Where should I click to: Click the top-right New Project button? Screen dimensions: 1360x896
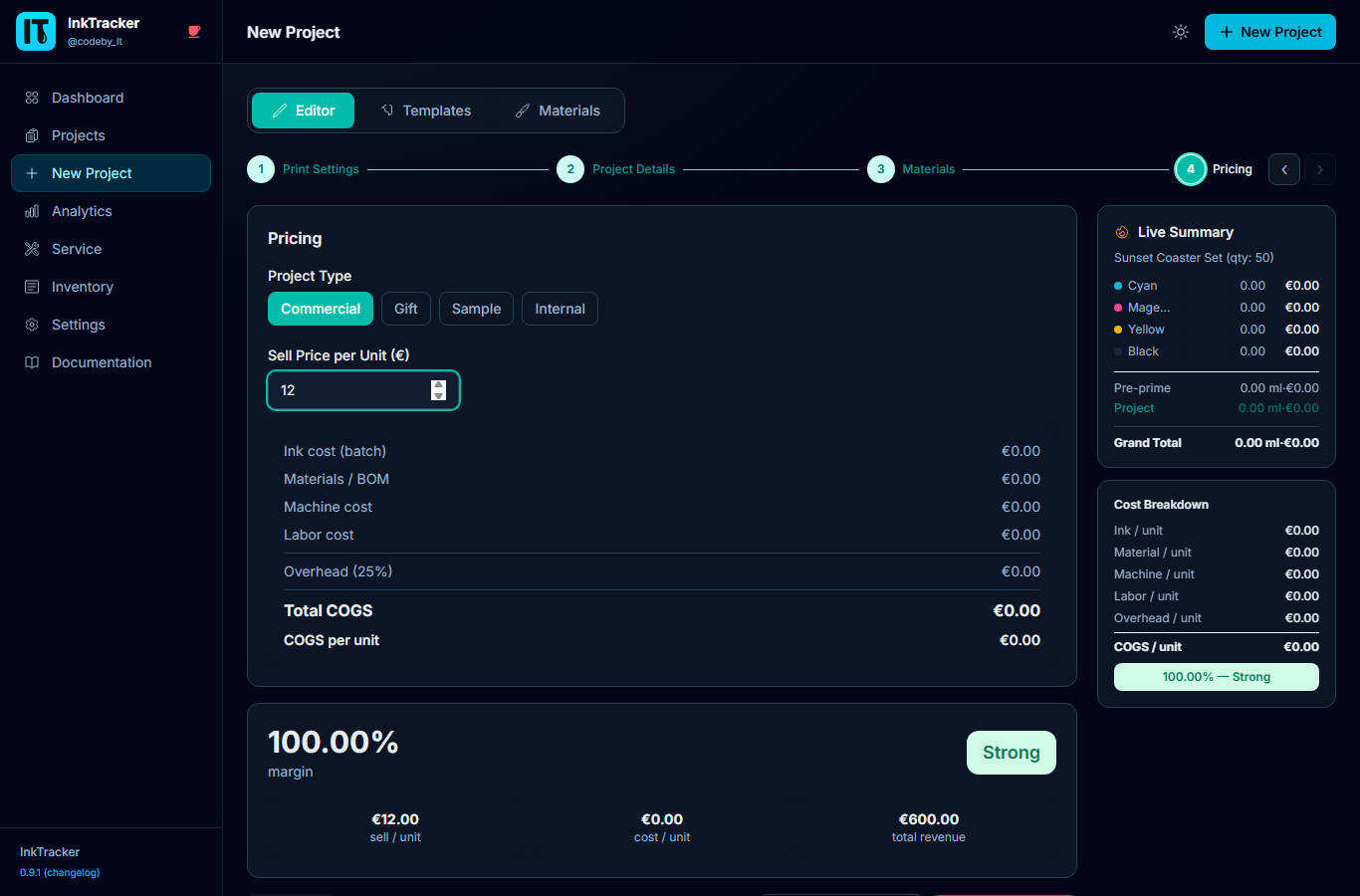(1270, 32)
